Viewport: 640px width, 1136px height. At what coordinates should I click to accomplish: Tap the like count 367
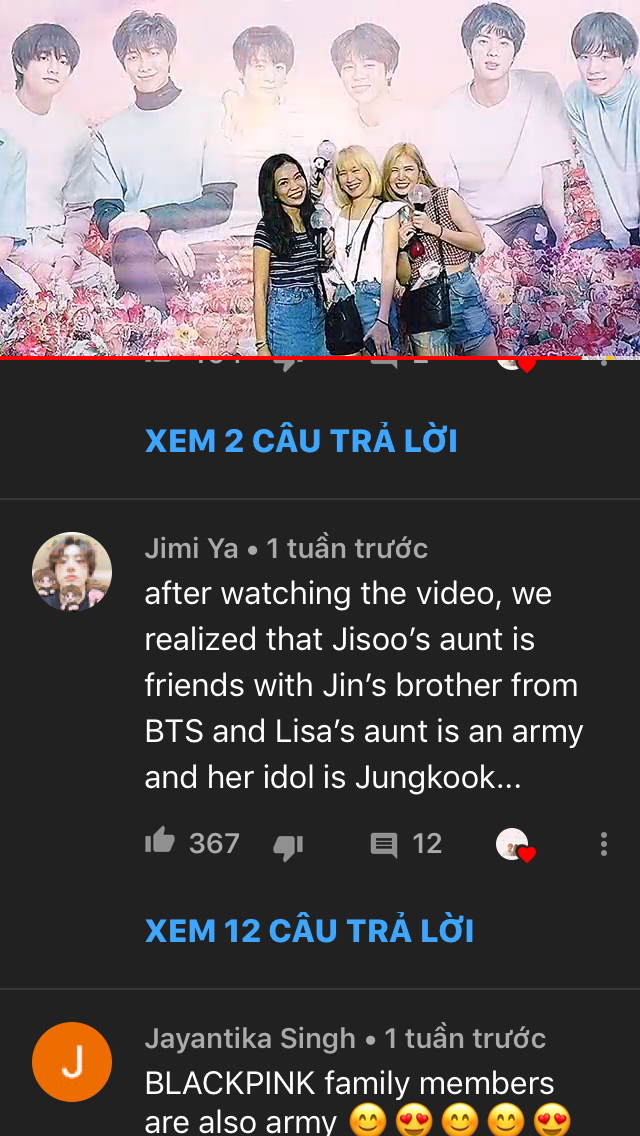pyautogui.click(x=214, y=844)
